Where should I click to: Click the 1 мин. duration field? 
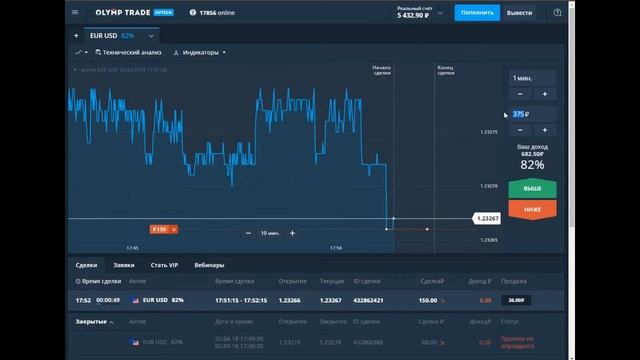pos(532,78)
